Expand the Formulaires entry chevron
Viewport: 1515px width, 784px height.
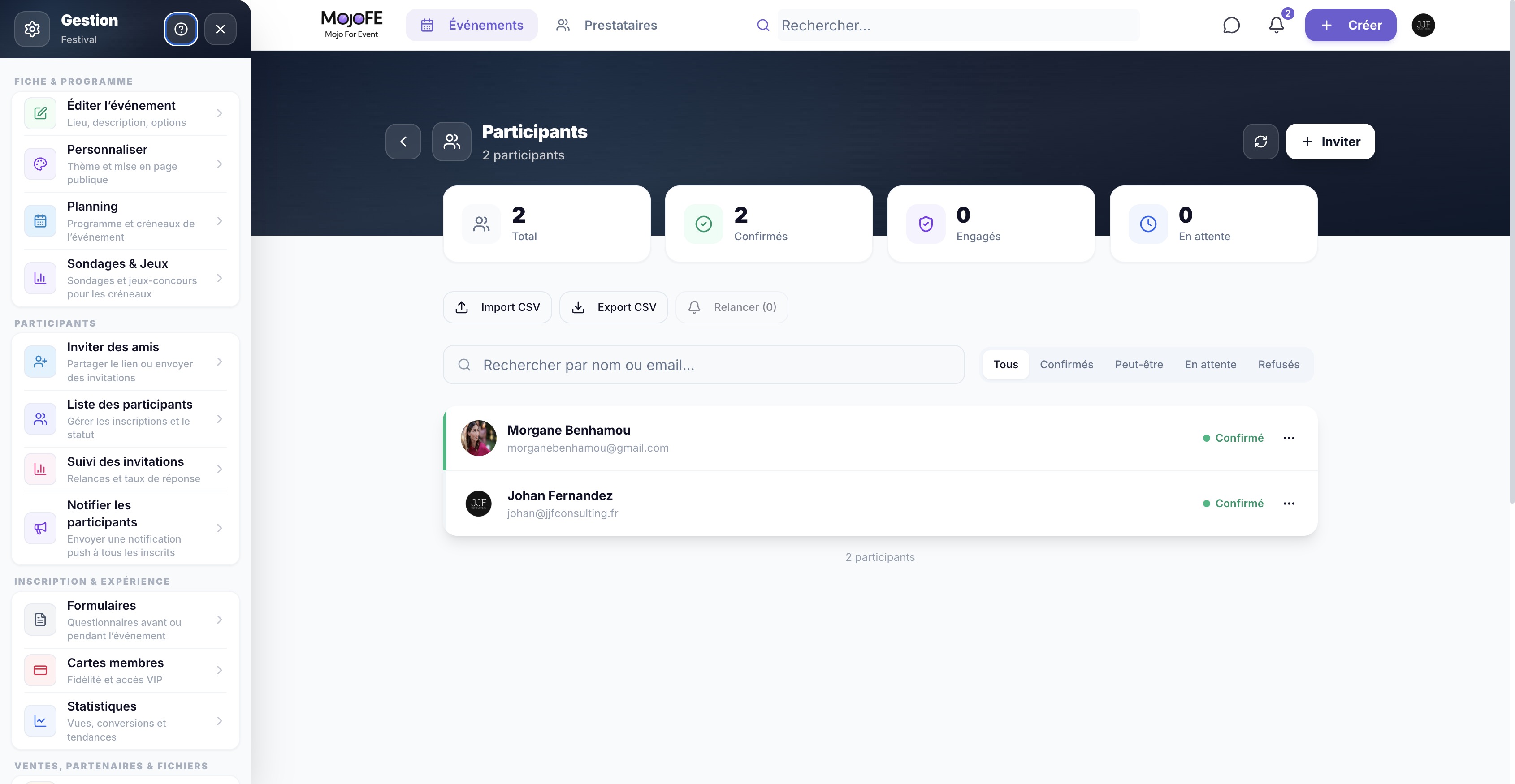coord(219,620)
